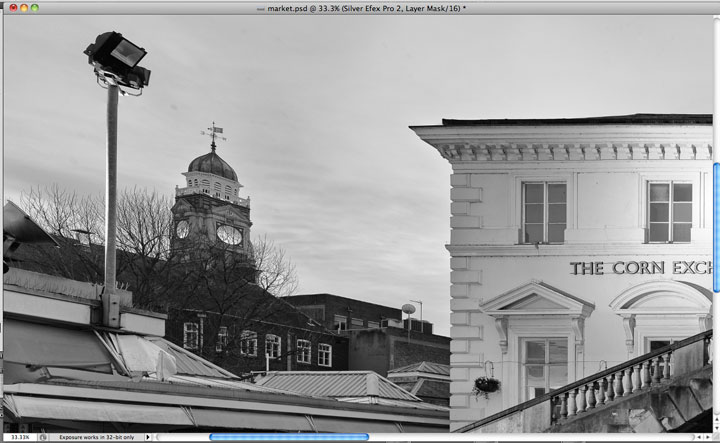Viewport: 720px width, 443px height.
Task: Click the blue vertical scrollbar thumb
Action: pyautogui.click(x=716, y=227)
